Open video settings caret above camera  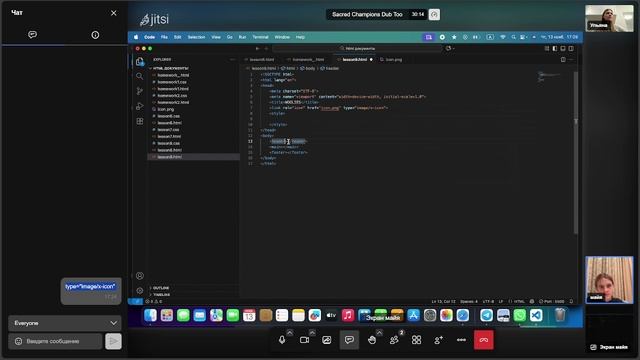[312, 333]
